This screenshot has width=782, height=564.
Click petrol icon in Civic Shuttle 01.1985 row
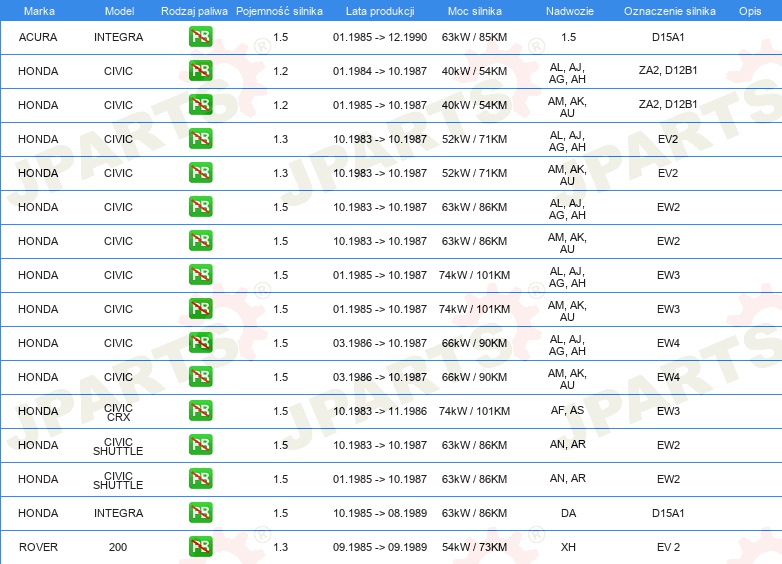click(x=200, y=478)
